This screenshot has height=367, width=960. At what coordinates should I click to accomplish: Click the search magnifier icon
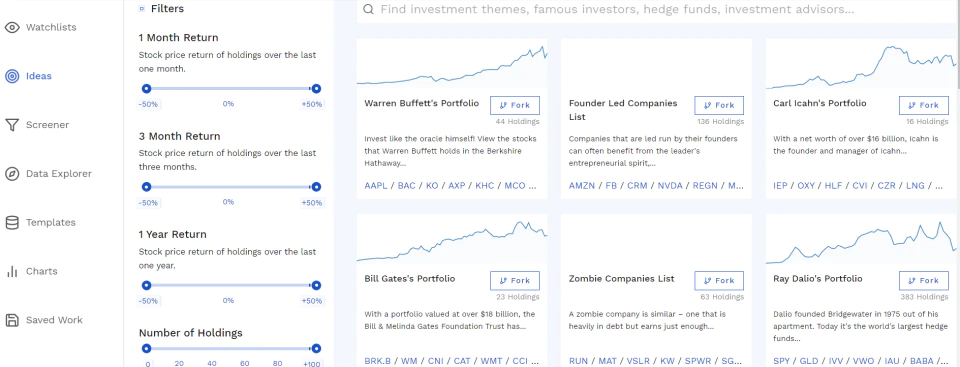click(x=368, y=9)
